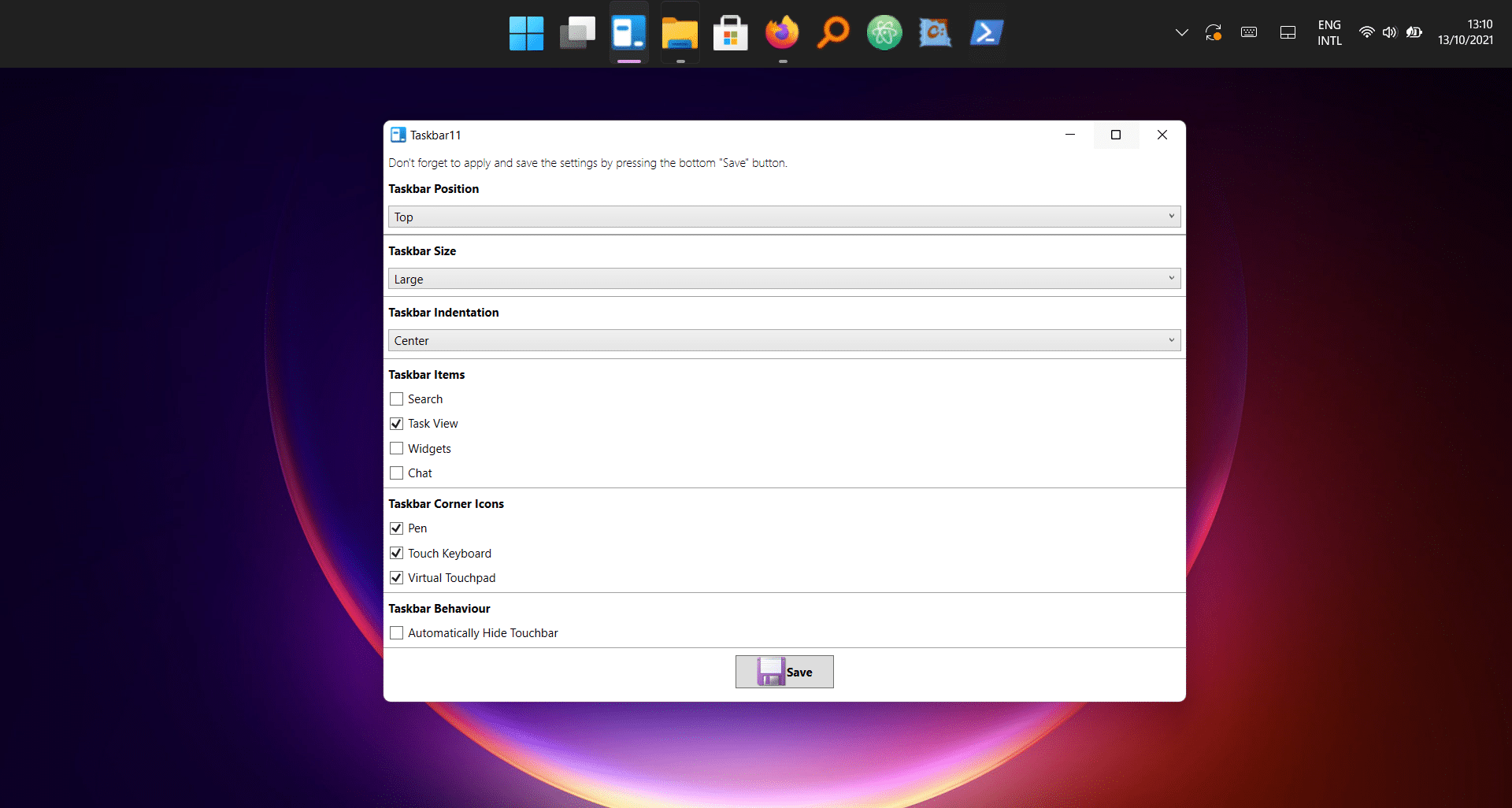Screen dimensions: 1512x808
Task: Open the Wi-Fi indicator in the system tray
Action: (x=1365, y=32)
